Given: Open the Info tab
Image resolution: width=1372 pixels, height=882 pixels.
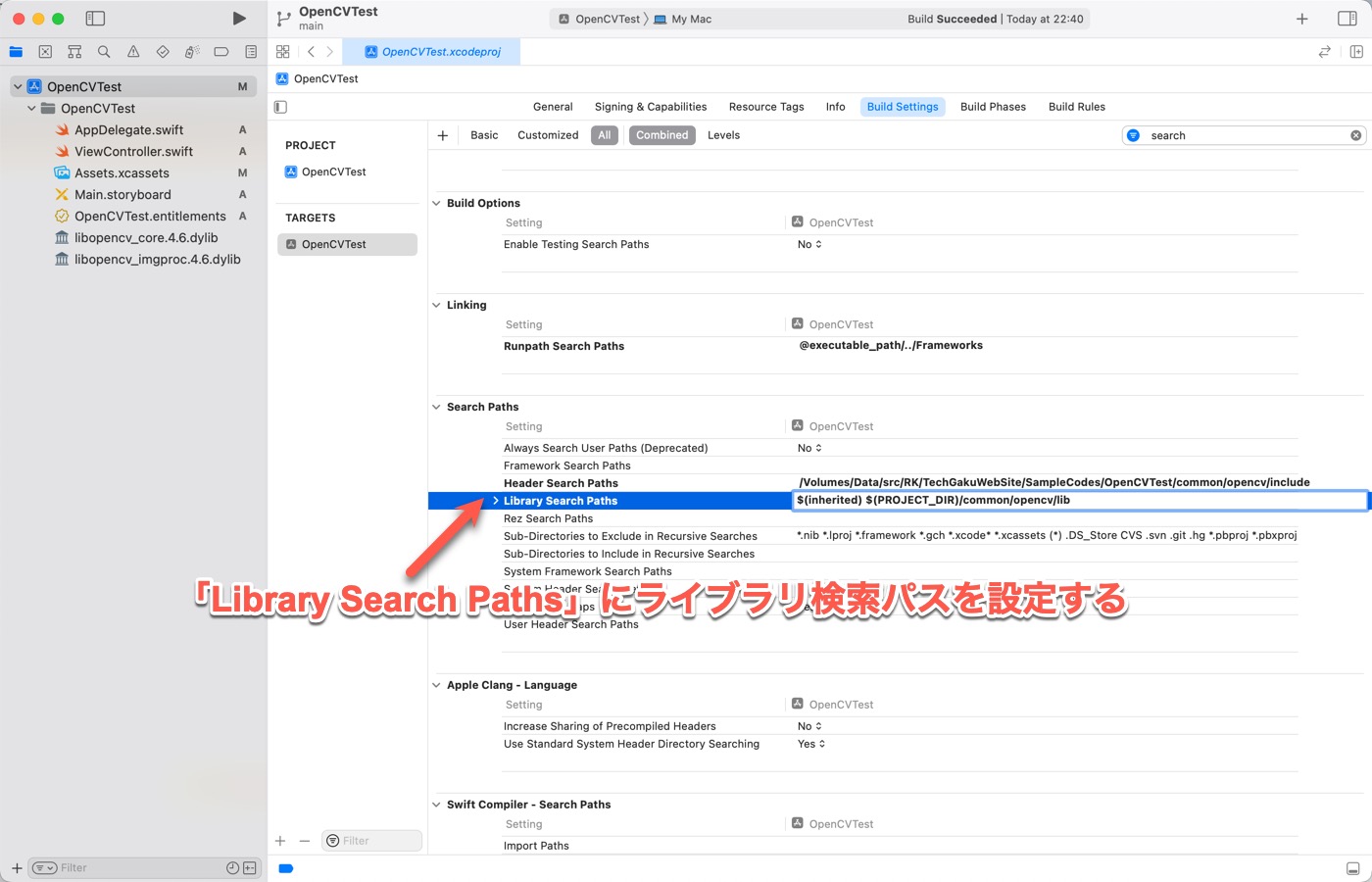Looking at the screenshot, I should (836, 107).
